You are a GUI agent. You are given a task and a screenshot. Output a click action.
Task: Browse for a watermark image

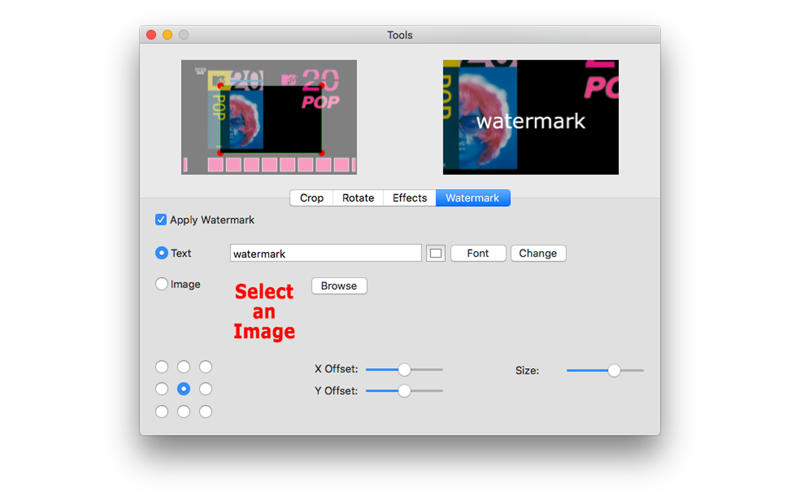pos(339,286)
